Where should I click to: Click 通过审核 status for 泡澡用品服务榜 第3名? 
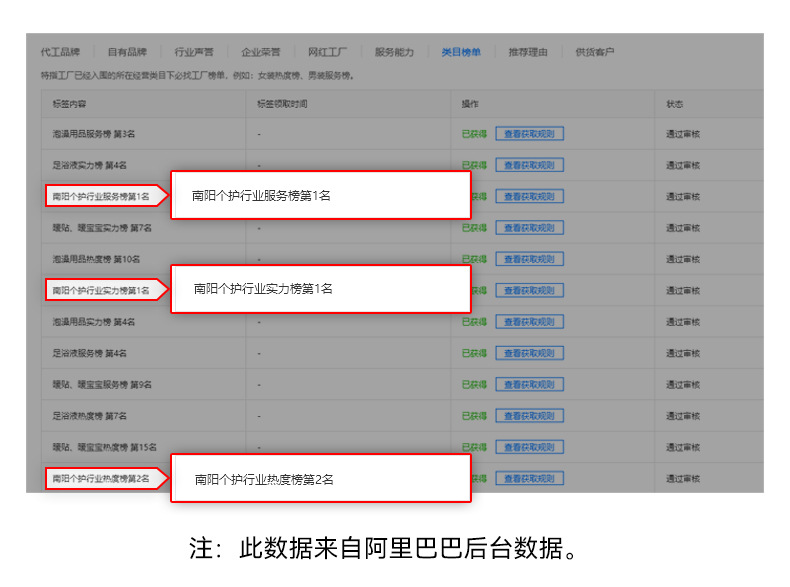point(683,134)
